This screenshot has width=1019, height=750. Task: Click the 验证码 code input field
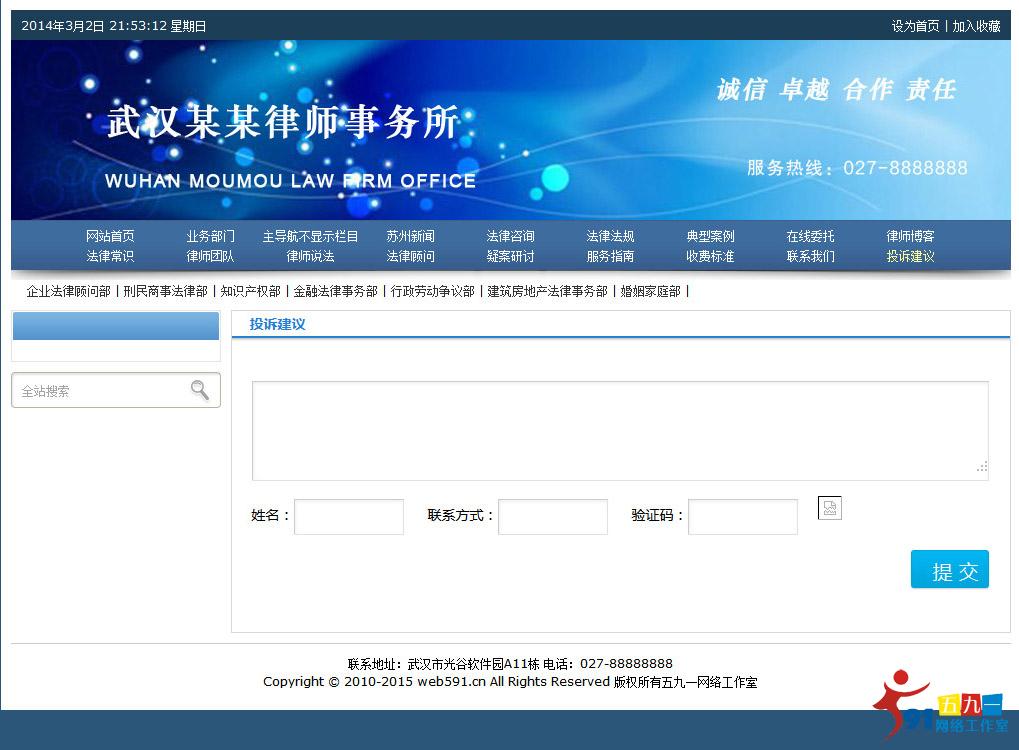click(x=742, y=516)
